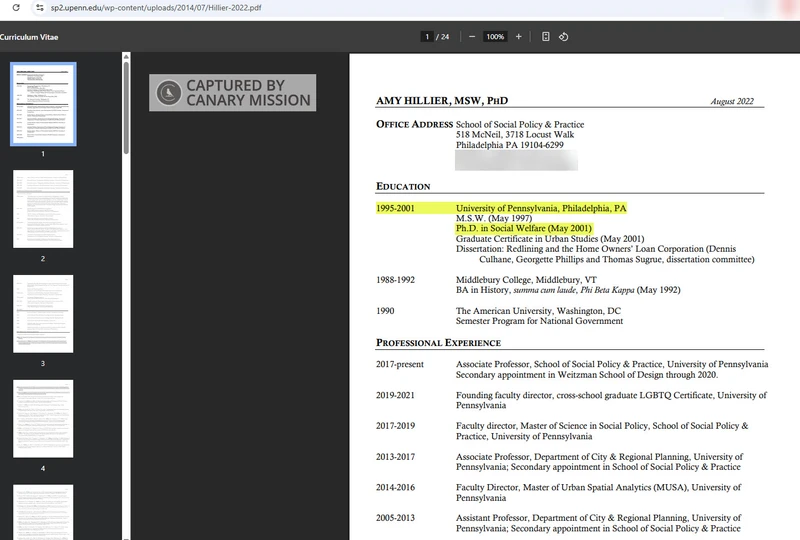Edit the current page number field
The image size is (800, 540).
tap(427, 37)
